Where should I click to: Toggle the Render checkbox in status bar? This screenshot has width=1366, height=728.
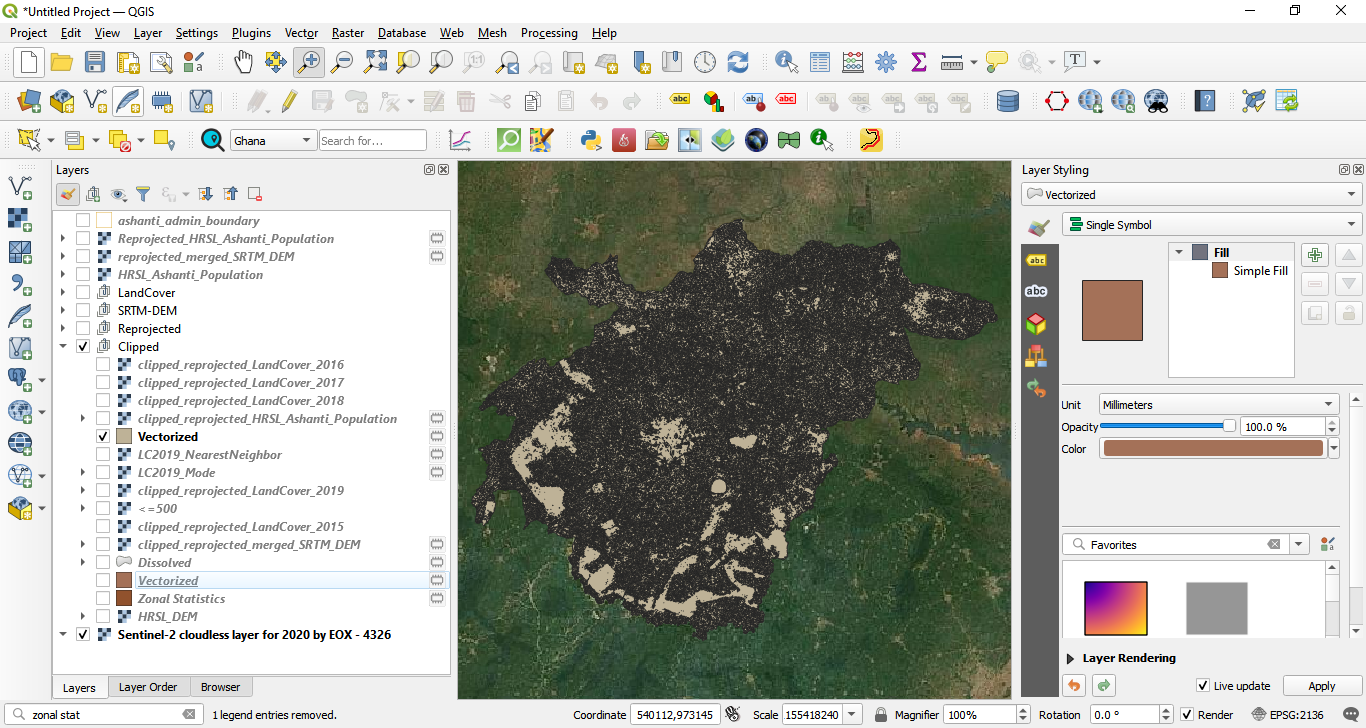(x=1187, y=715)
